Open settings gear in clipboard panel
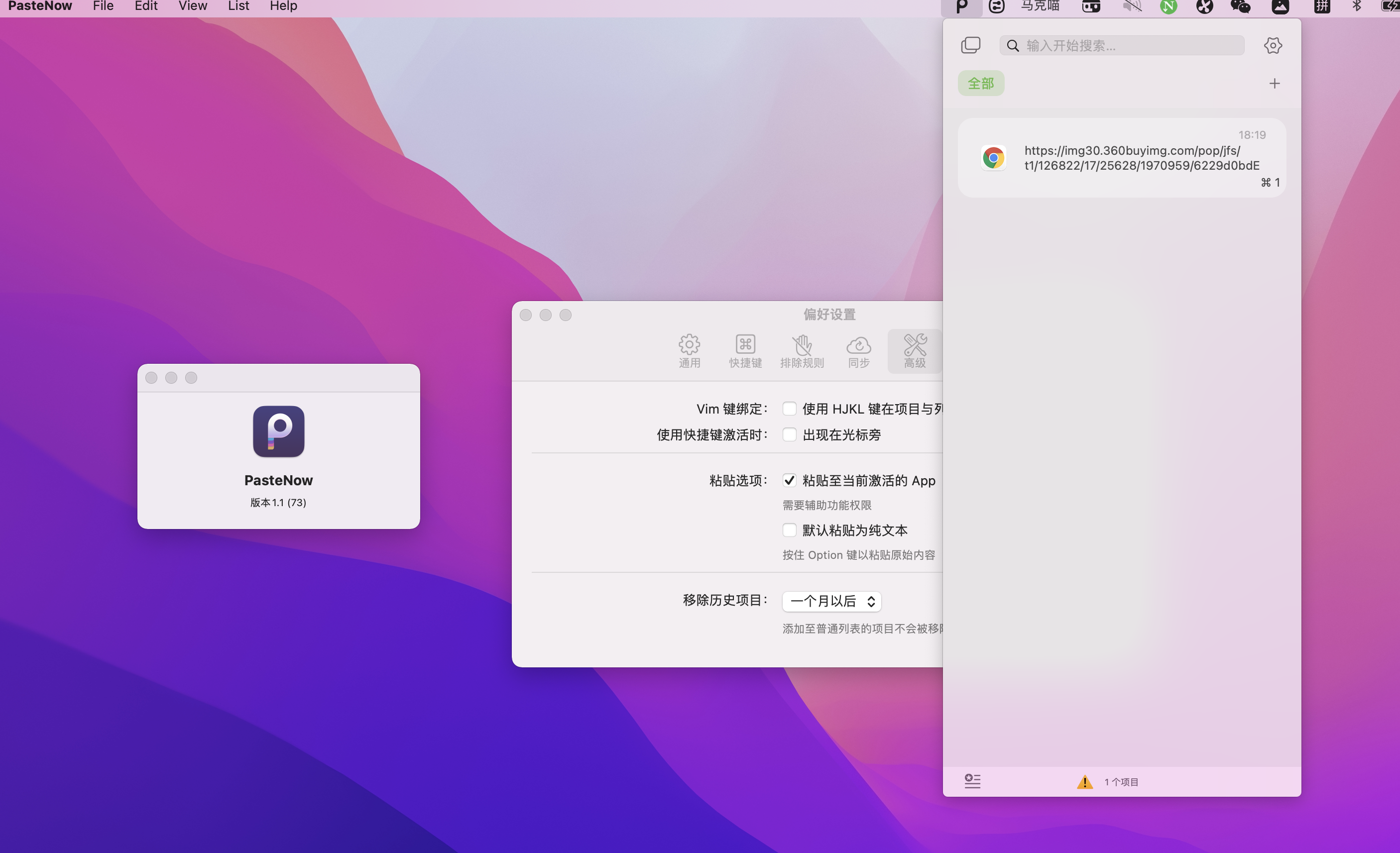 pos(1273,45)
